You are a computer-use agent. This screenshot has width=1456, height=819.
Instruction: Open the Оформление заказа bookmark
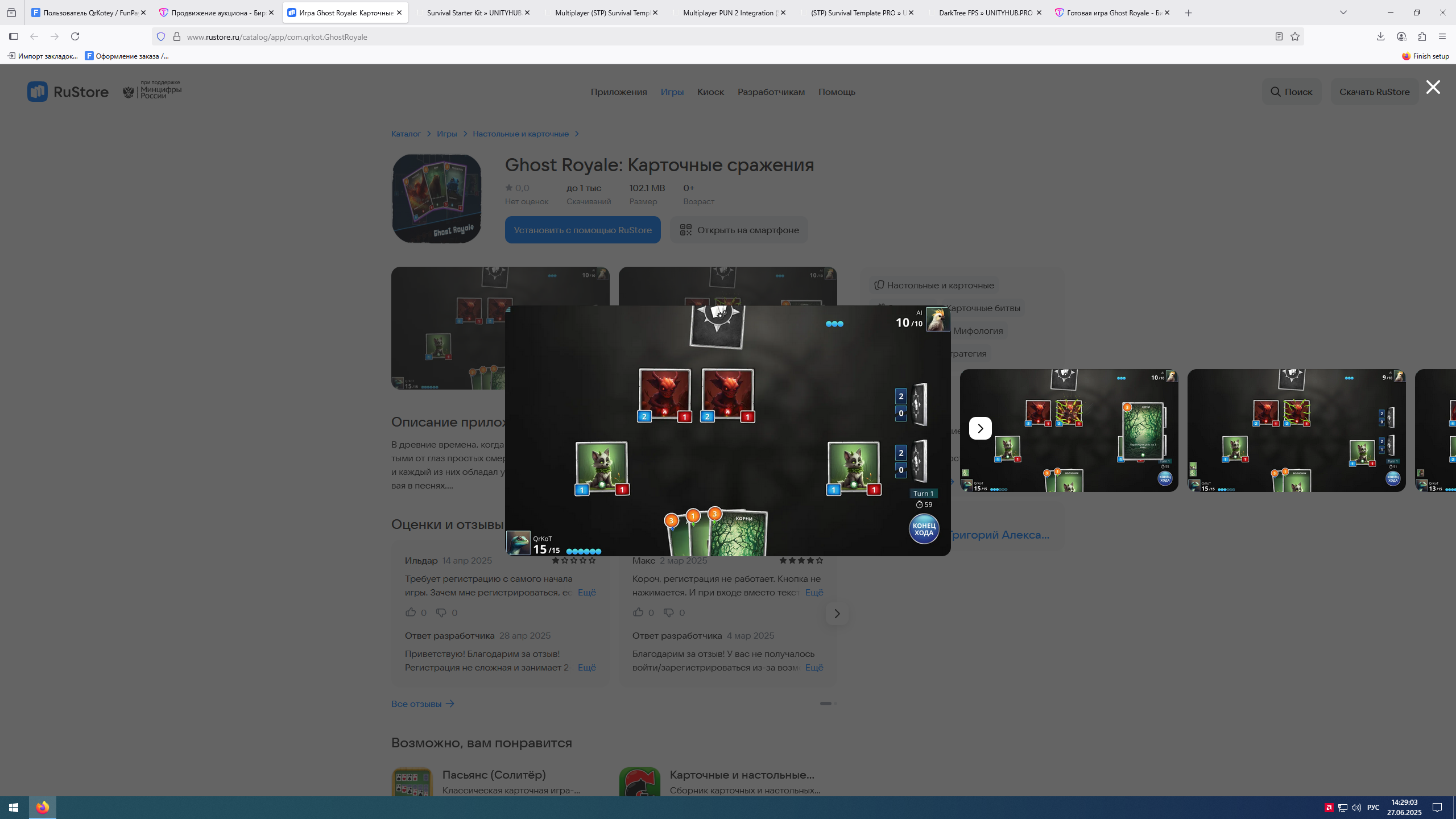point(127,56)
